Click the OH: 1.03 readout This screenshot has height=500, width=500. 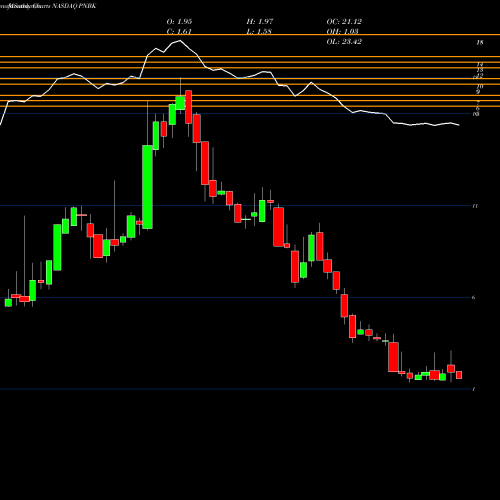[x=342, y=32]
